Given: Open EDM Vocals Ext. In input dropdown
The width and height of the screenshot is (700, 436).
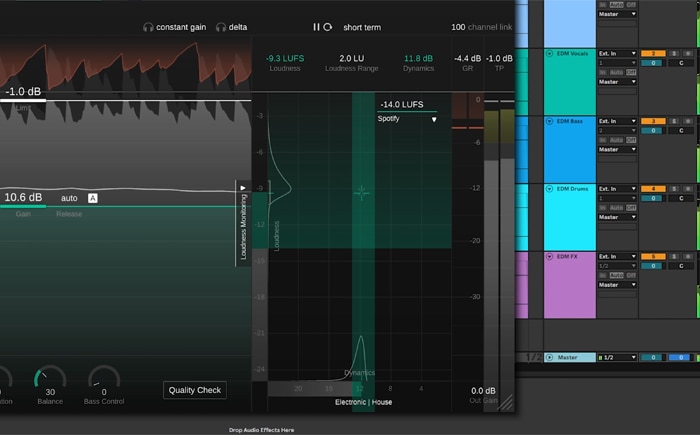Looking at the screenshot, I should (617, 54).
